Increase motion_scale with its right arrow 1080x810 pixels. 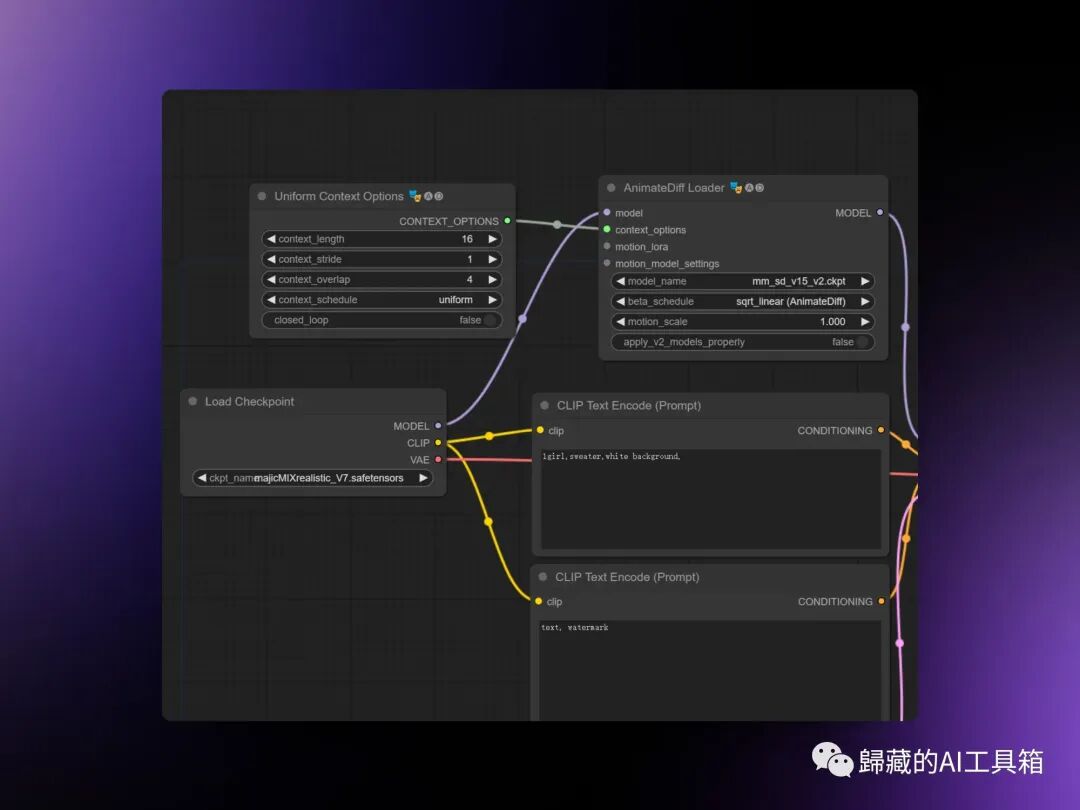coord(865,322)
